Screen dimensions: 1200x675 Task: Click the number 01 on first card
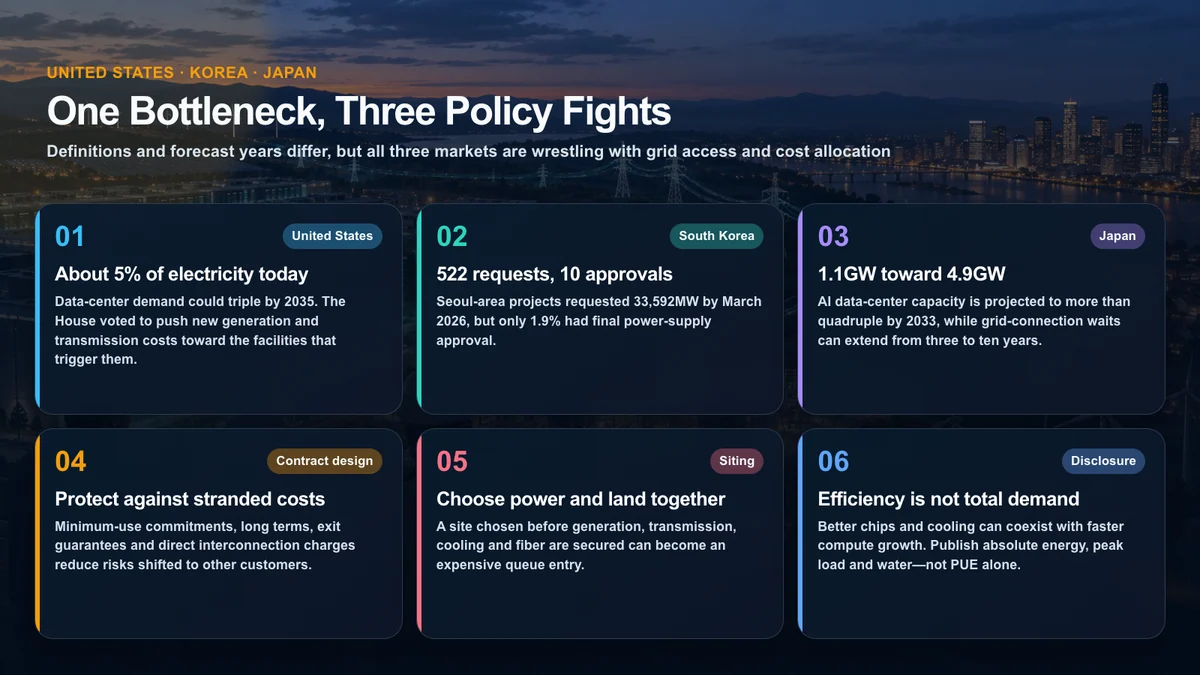coord(70,237)
